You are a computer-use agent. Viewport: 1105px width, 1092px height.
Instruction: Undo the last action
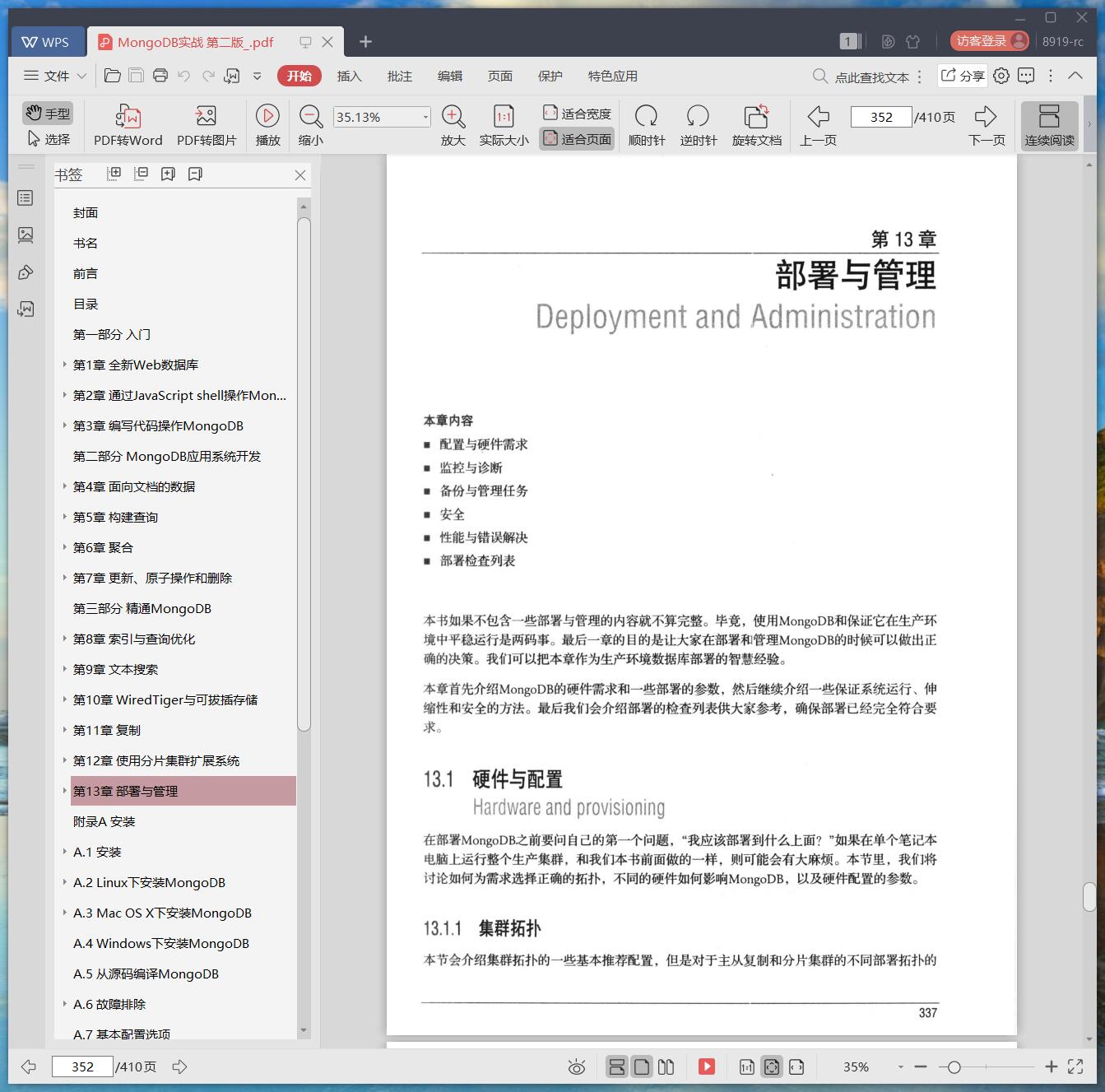(x=184, y=76)
